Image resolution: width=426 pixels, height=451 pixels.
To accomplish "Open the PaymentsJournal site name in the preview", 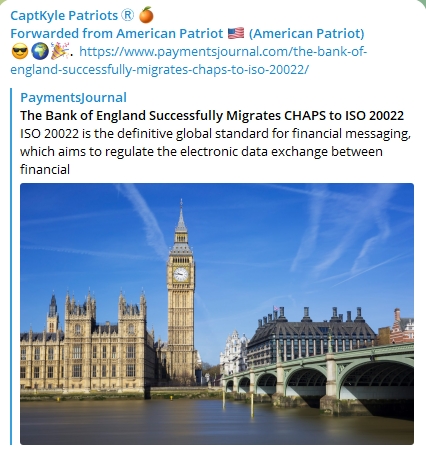I will [73, 97].
